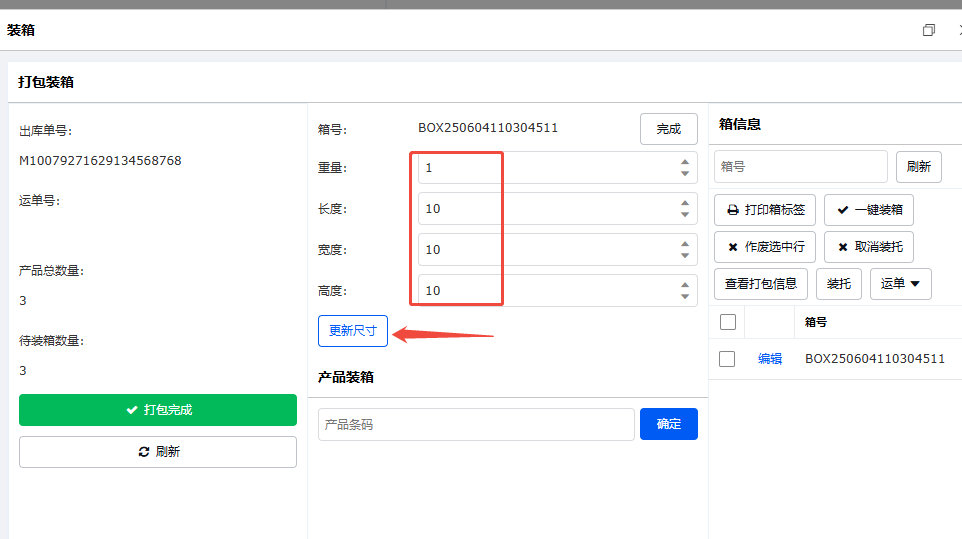
Task: Click the 刷新 button in 箱信息 panel
Action: click(x=918, y=167)
